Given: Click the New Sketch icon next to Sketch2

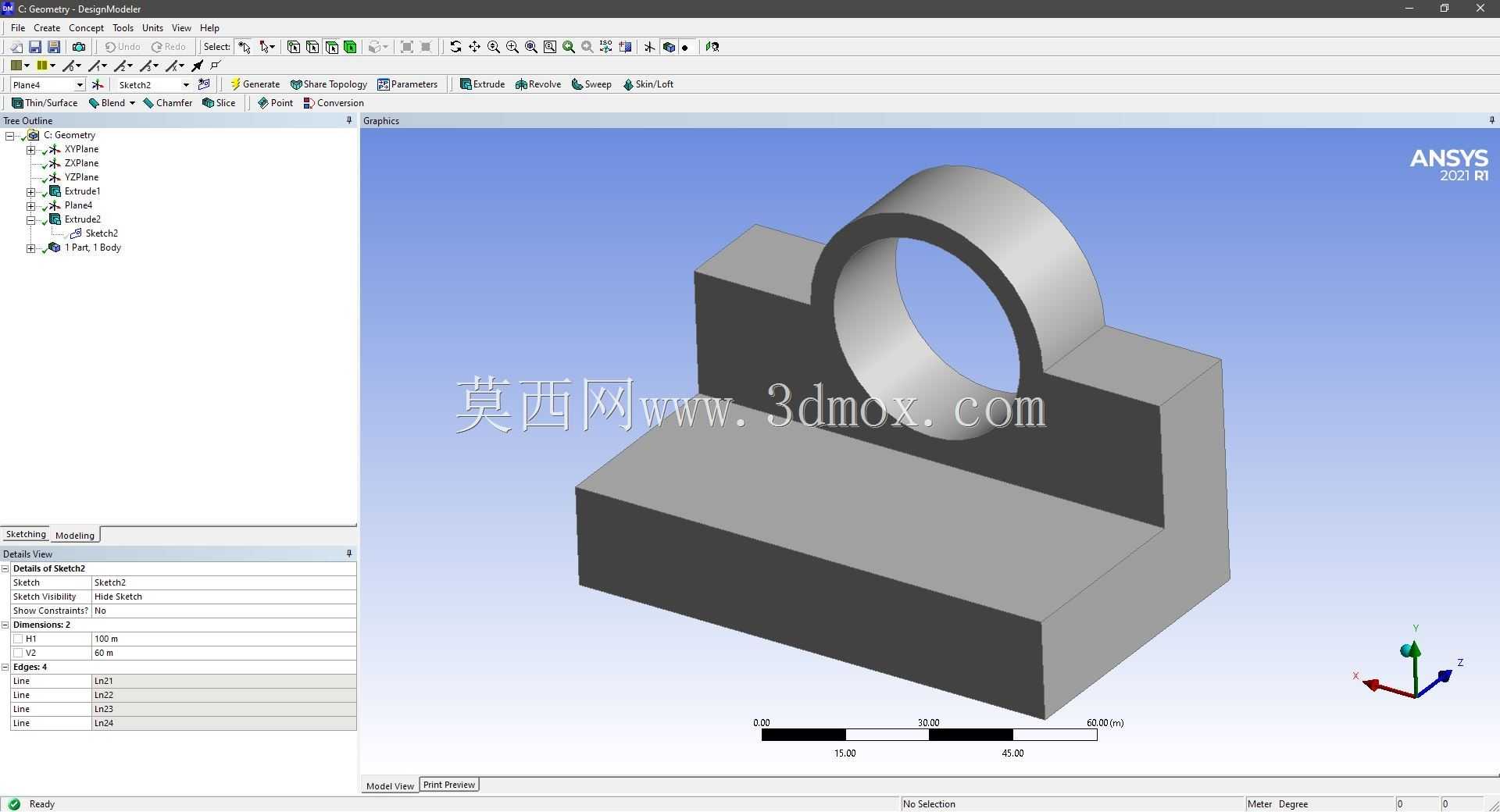Looking at the screenshot, I should pyautogui.click(x=204, y=84).
